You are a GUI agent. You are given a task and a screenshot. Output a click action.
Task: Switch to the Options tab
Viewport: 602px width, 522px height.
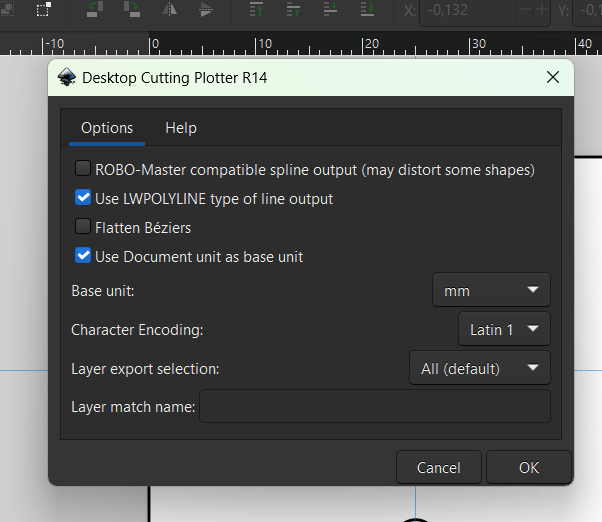(x=107, y=128)
